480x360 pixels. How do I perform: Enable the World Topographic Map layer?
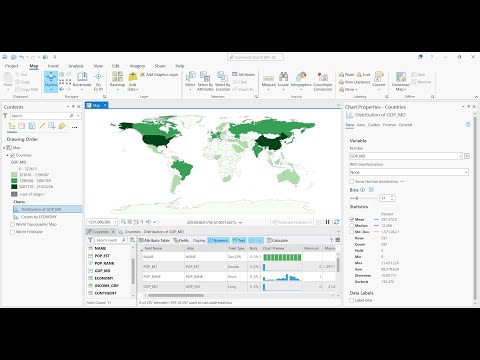click(12, 225)
